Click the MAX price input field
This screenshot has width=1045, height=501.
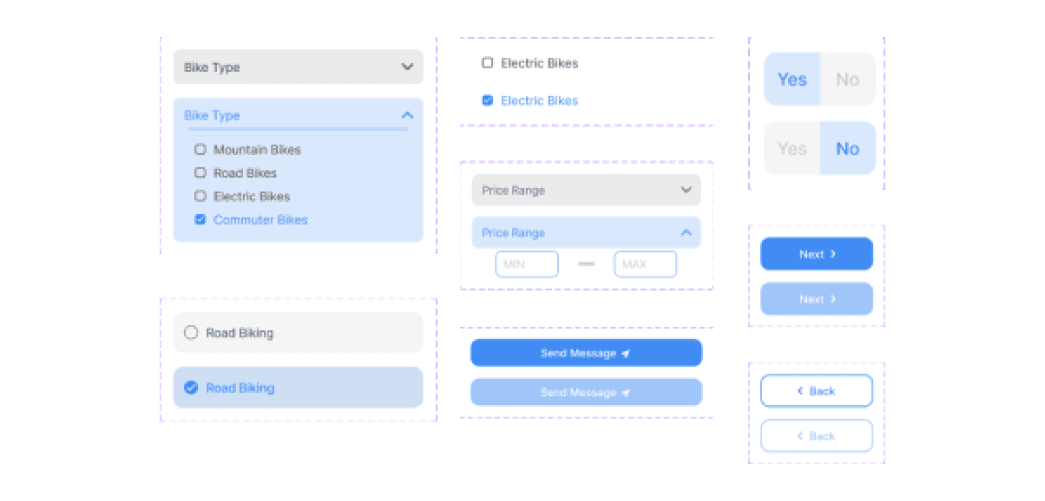[645, 264]
